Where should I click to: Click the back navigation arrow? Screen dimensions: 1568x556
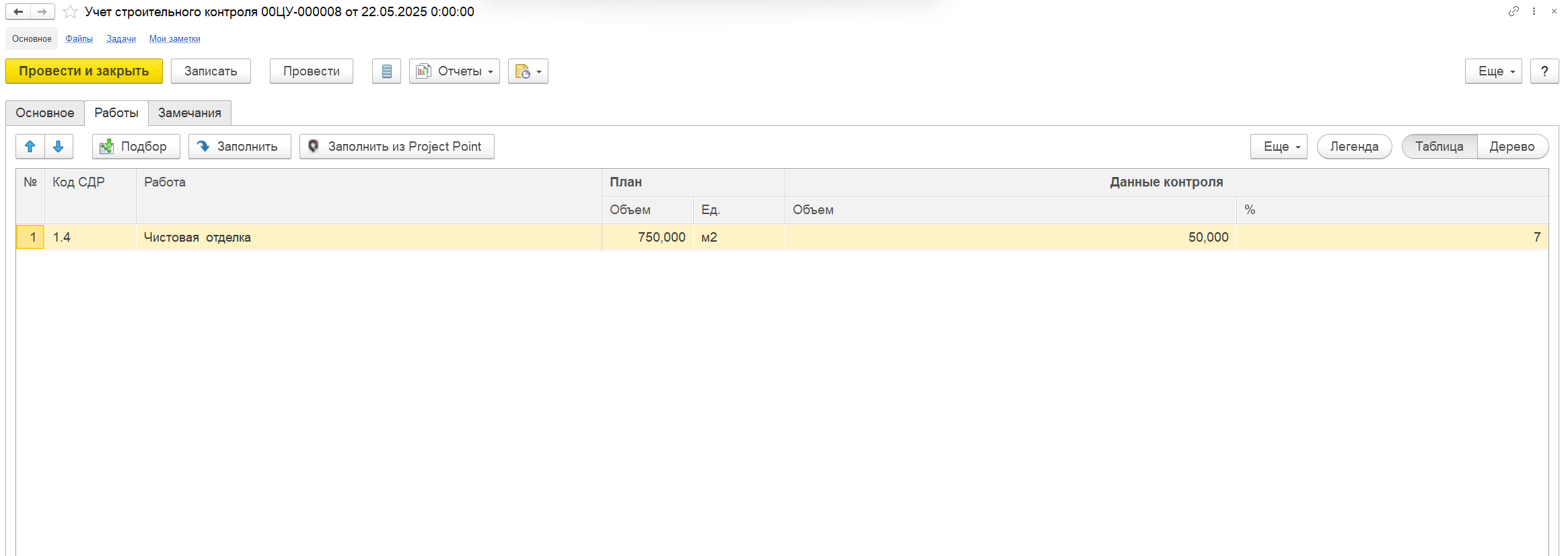(18, 11)
